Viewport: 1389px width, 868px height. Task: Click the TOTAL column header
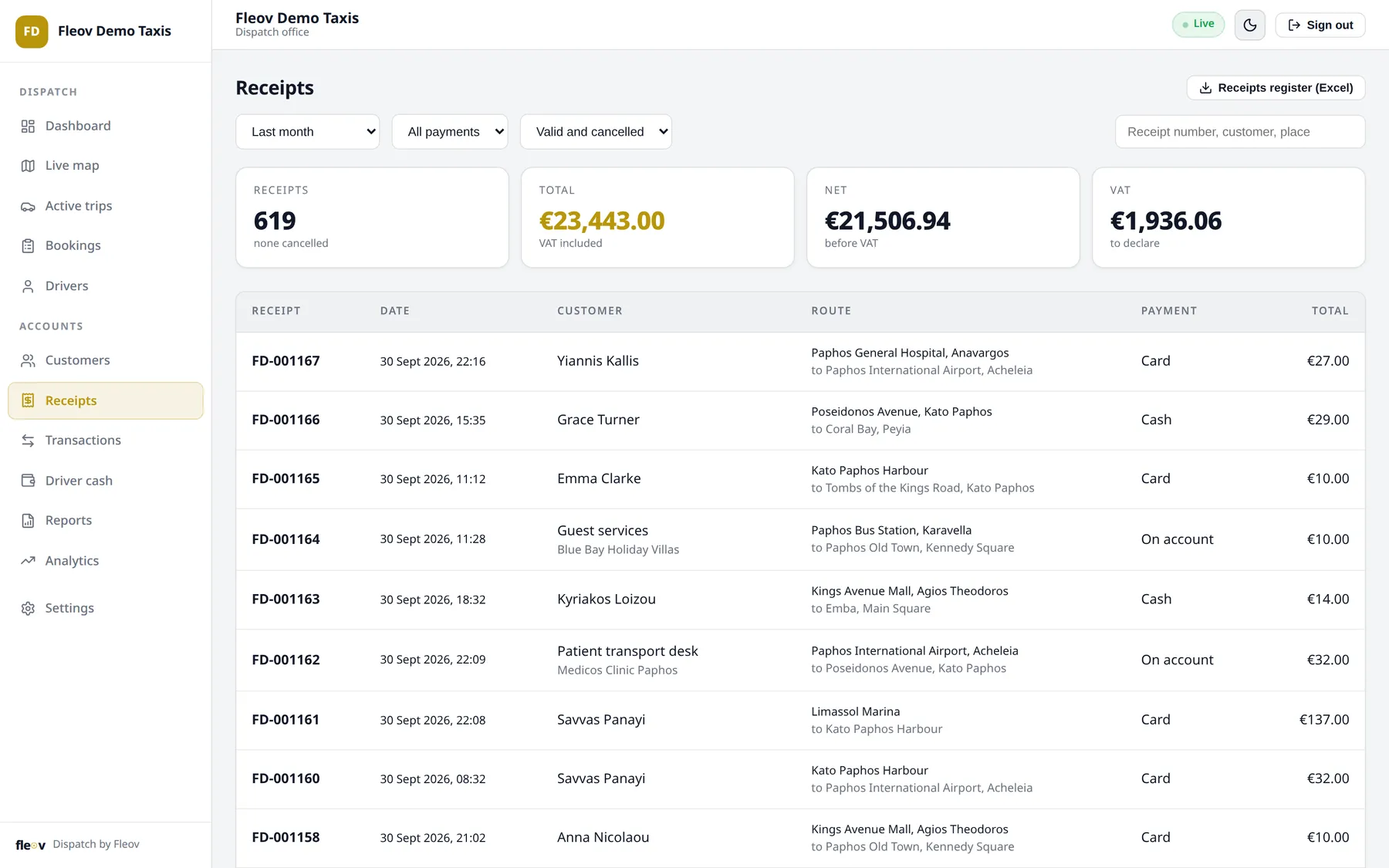click(x=1330, y=311)
